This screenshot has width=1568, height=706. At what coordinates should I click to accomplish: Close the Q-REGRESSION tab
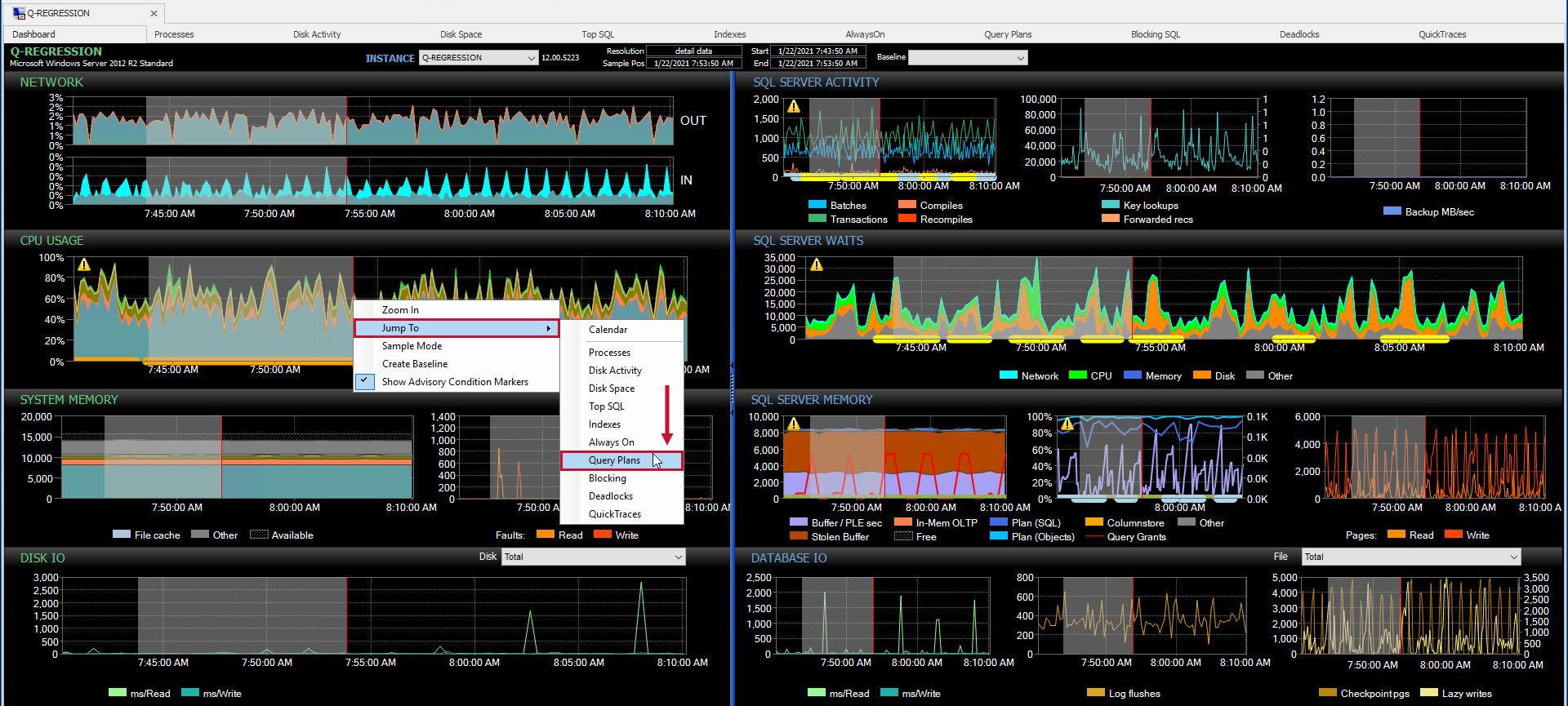[x=154, y=13]
